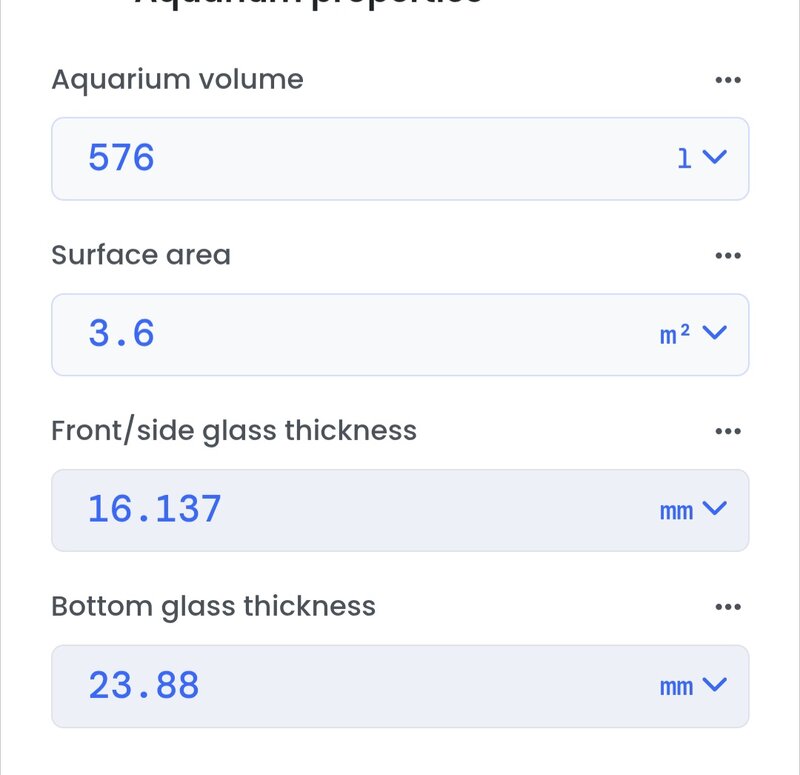800x775 pixels.
Task: Open the three-dot menu for Front/side glass thickness
Action: (728, 432)
